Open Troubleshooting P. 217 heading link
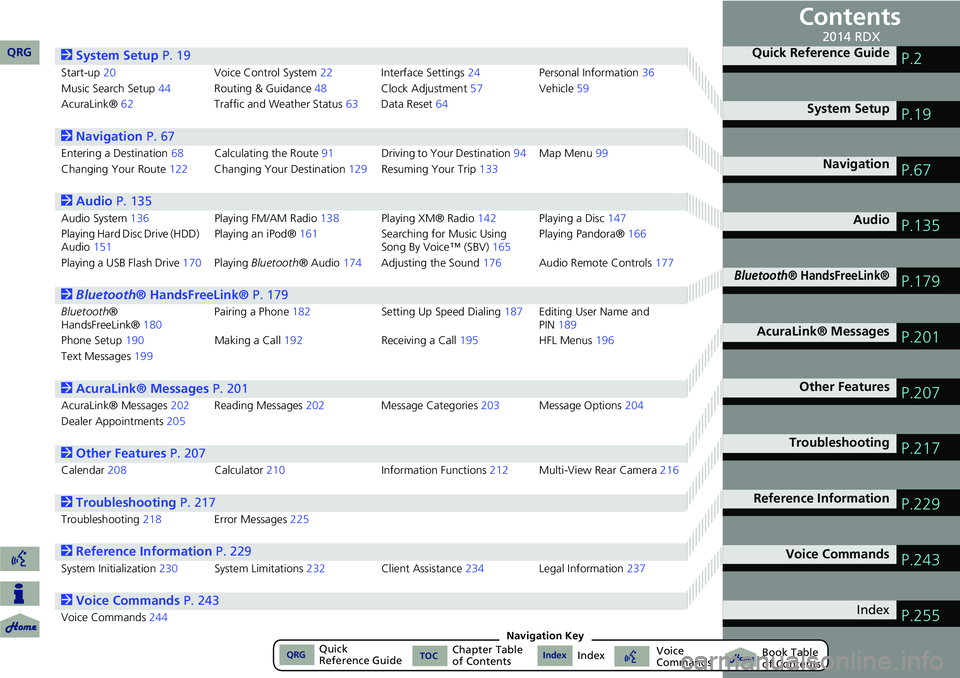960x678 pixels. coord(146,502)
